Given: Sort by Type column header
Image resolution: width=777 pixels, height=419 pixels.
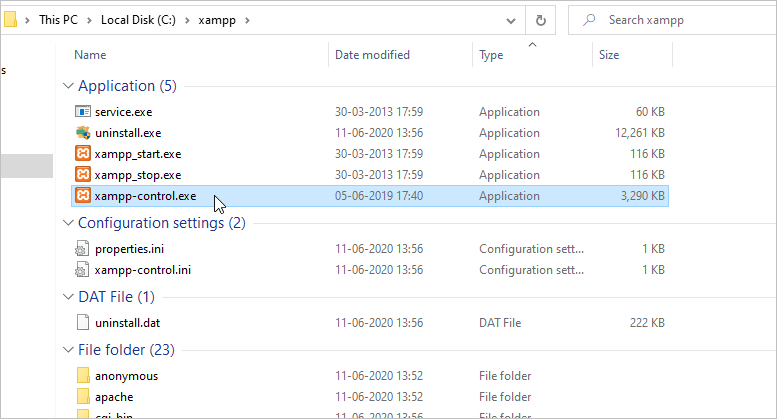Looking at the screenshot, I should coord(491,55).
